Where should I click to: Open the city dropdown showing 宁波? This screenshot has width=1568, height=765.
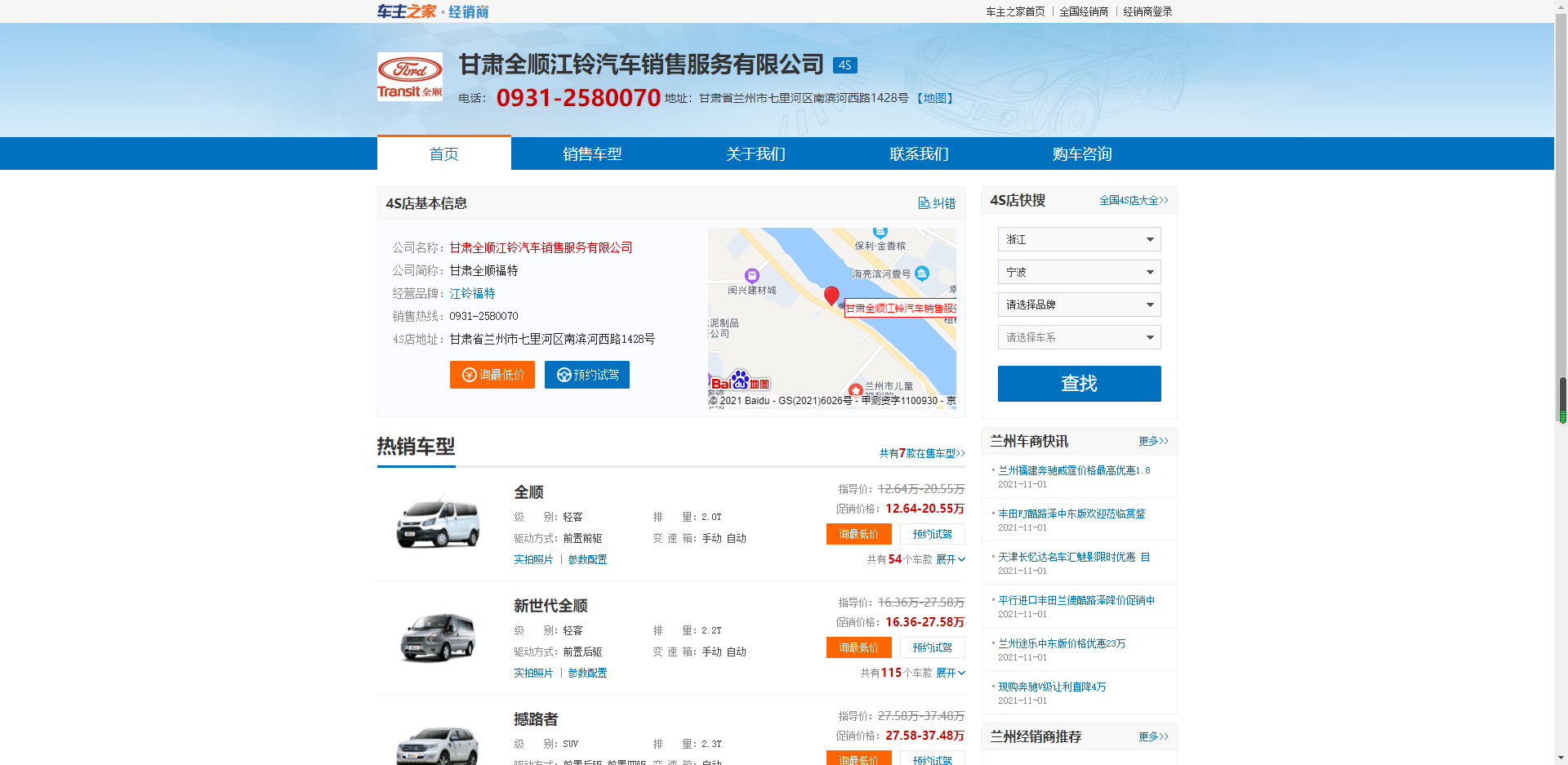click(1079, 272)
